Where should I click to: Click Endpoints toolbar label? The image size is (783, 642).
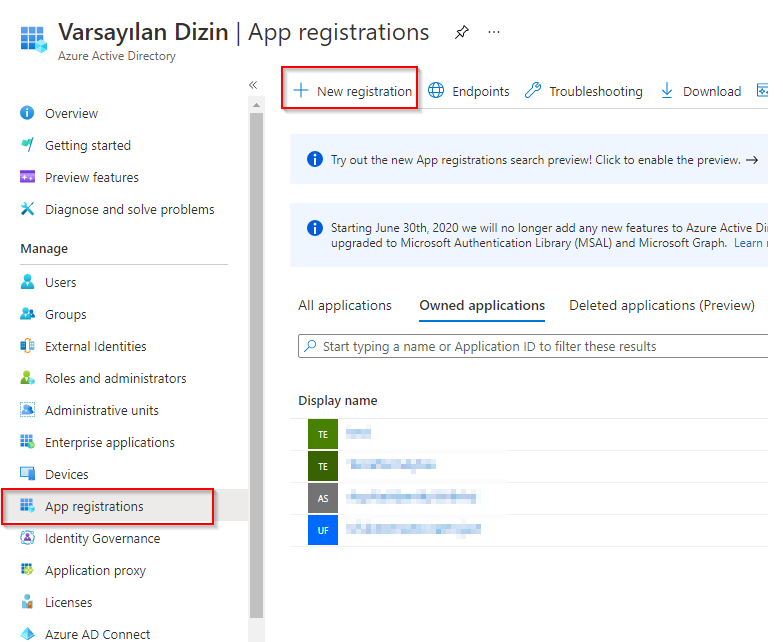480,91
